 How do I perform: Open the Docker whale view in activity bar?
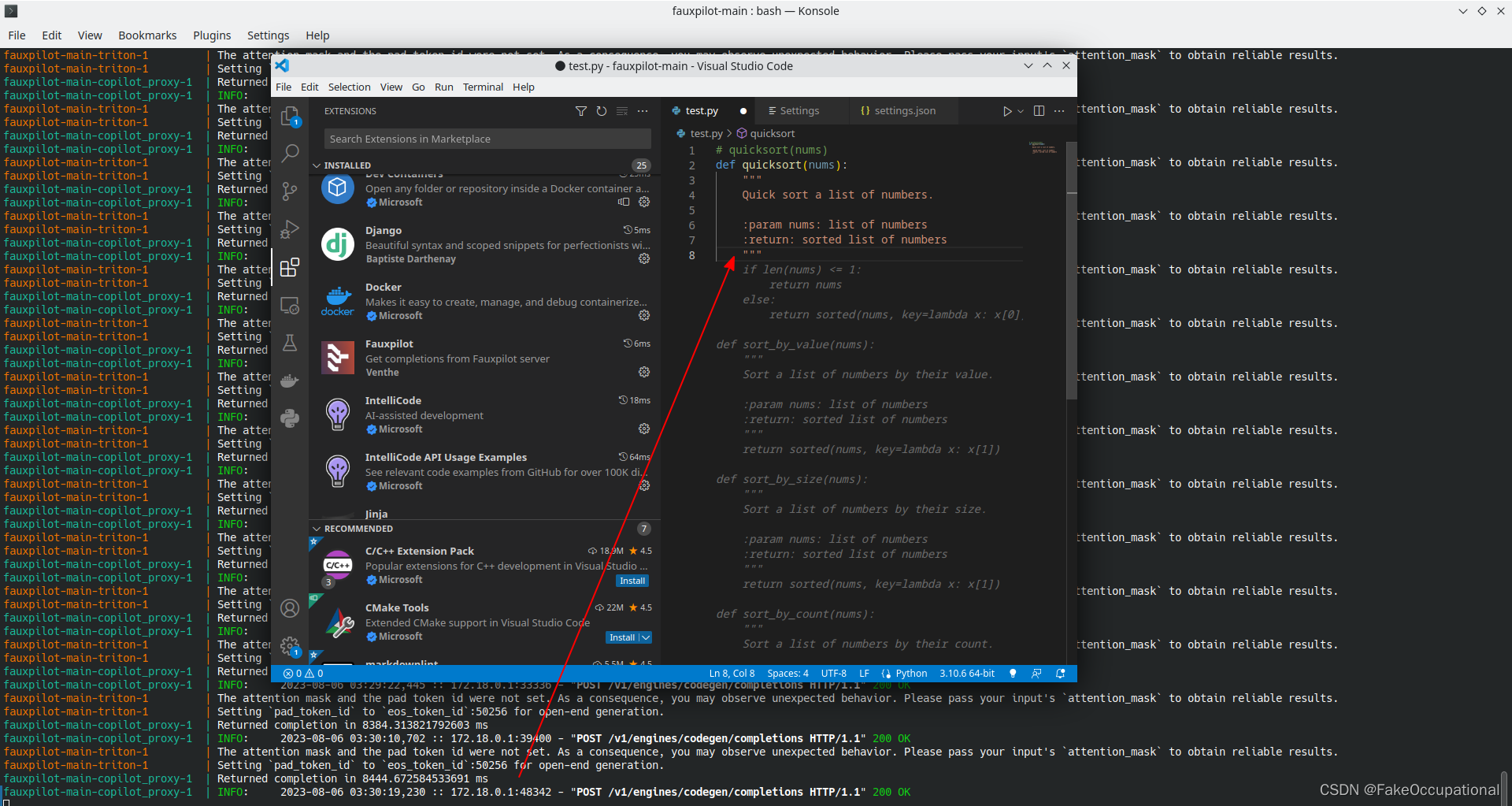click(290, 381)
